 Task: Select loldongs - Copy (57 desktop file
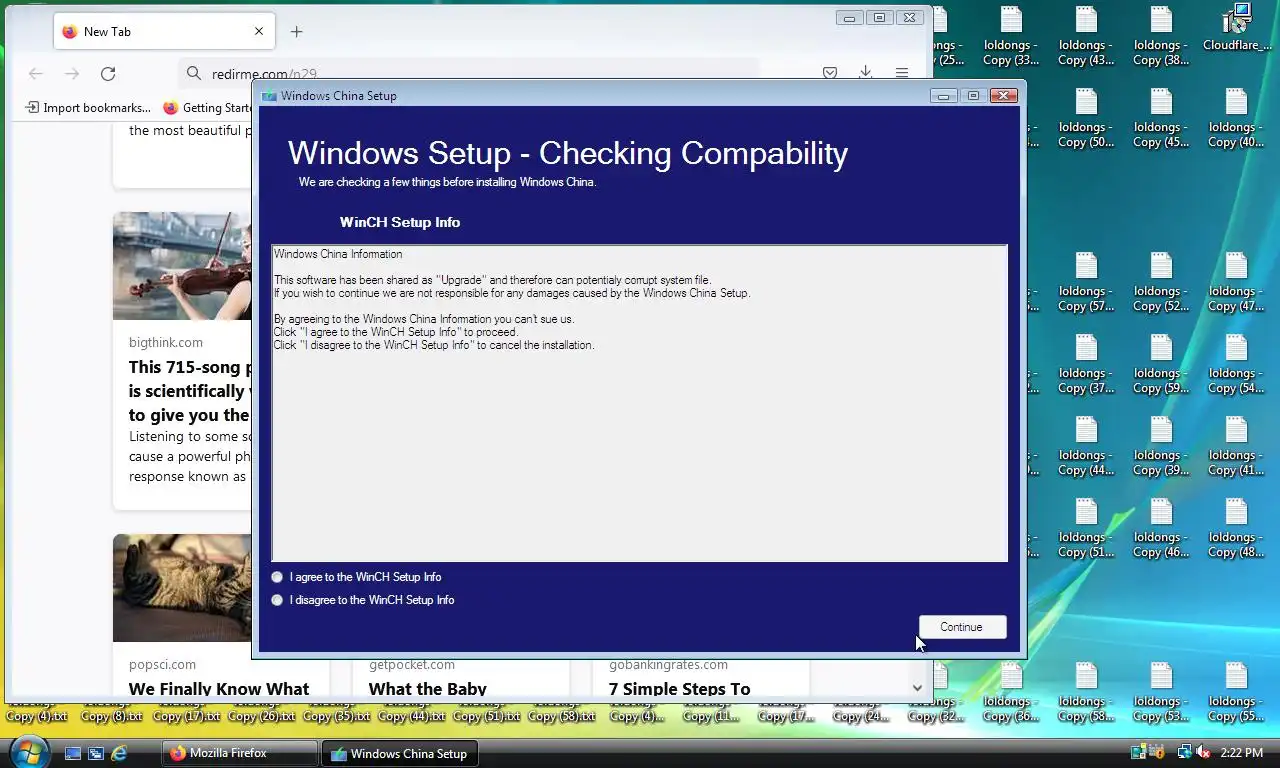pos(1086,282)
